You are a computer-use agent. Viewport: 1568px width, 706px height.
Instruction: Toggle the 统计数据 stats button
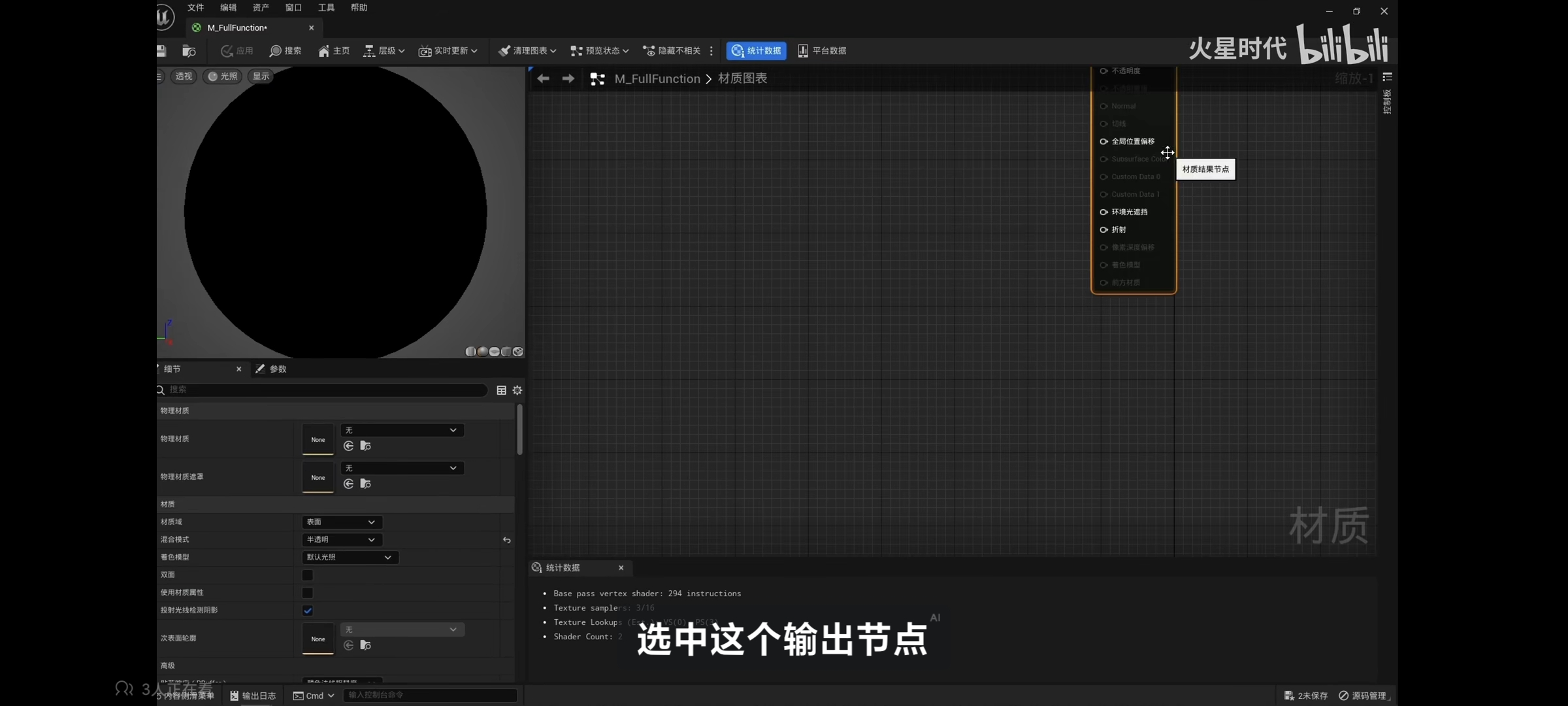pos(756,51)
